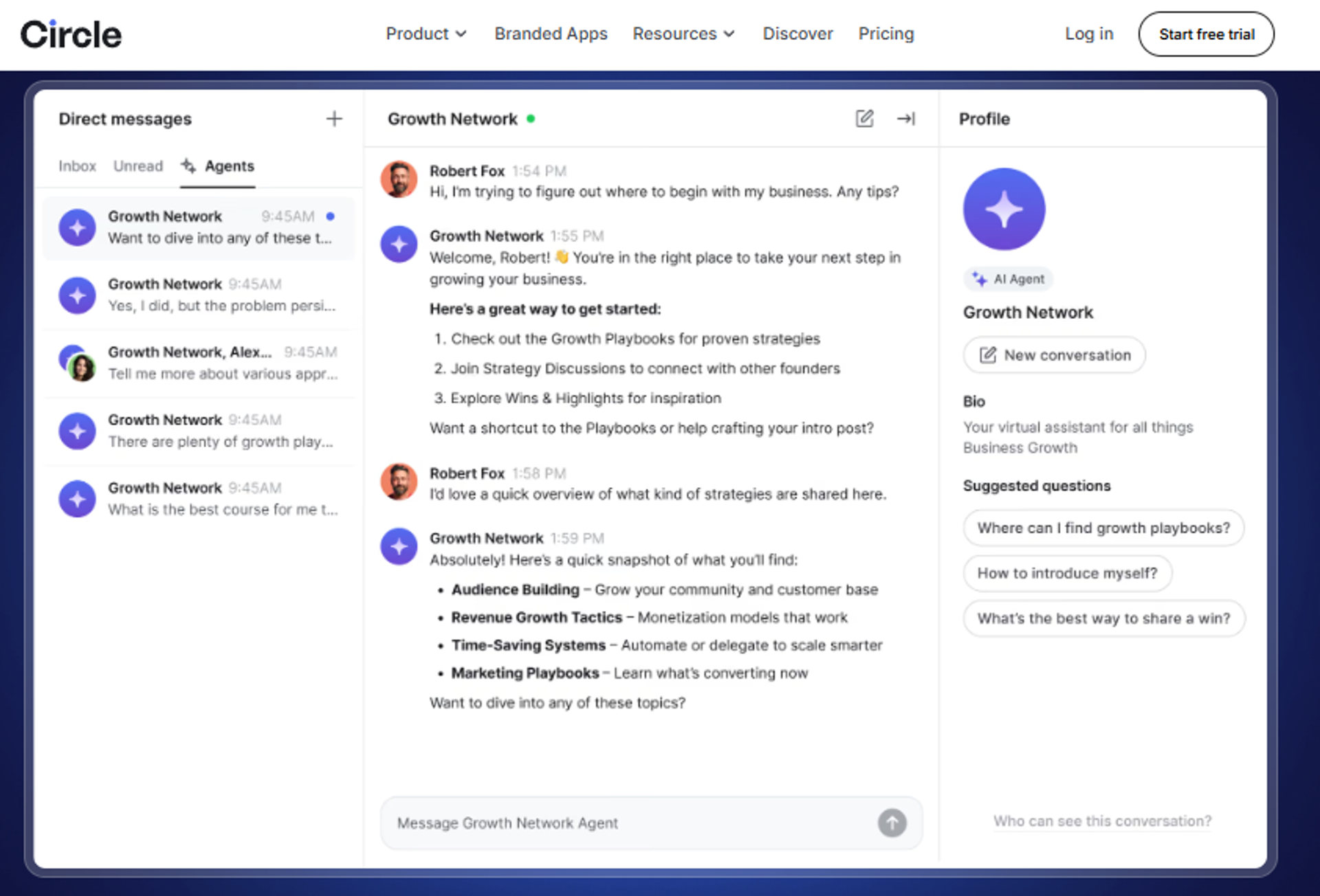This screenshot has width=1320, height=896.
Task: Click the Log in link
Action: [1089, 34]
